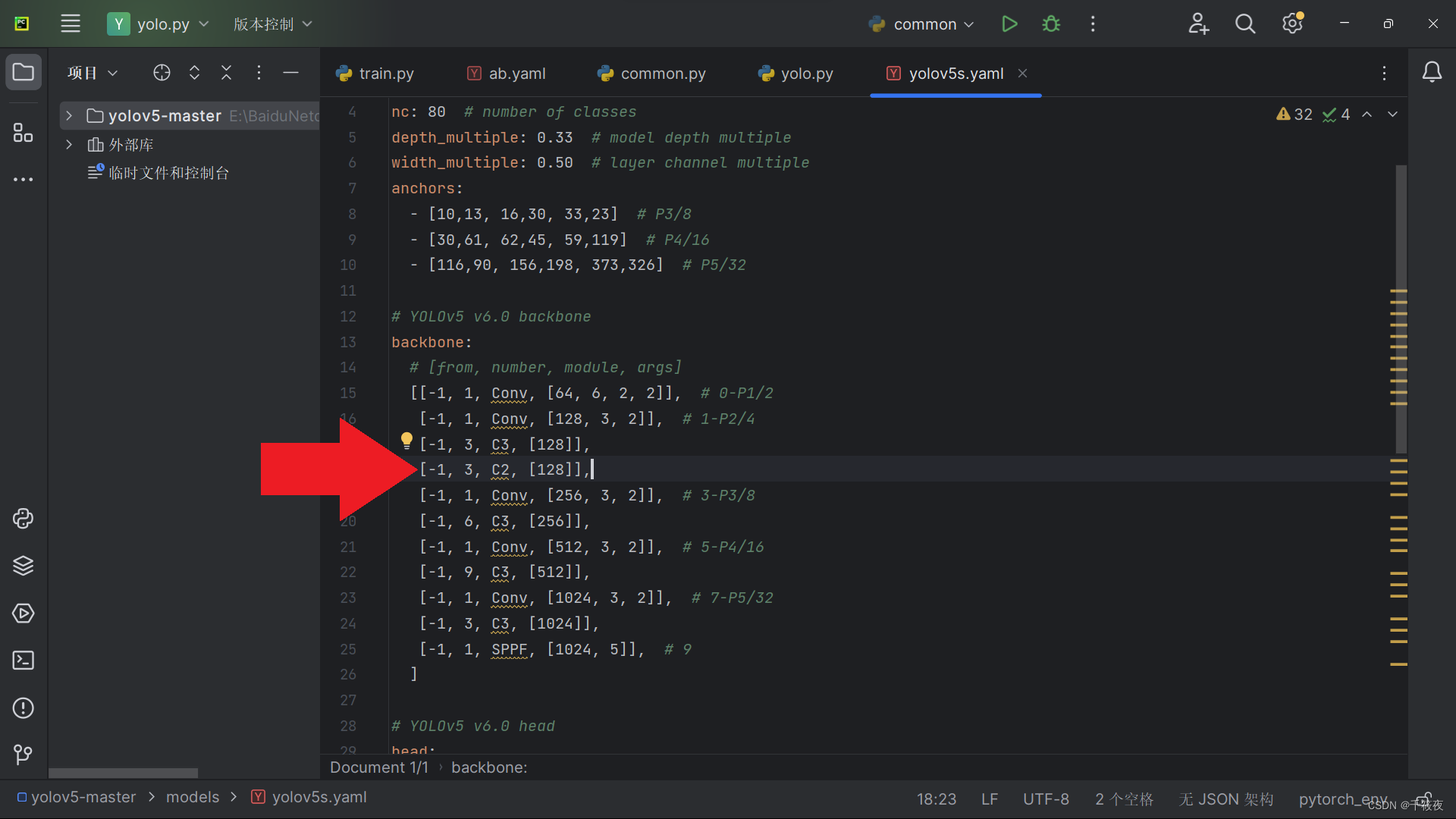
Task: Switch to the yolo.py editor tab
Action: tap(795, 74)
